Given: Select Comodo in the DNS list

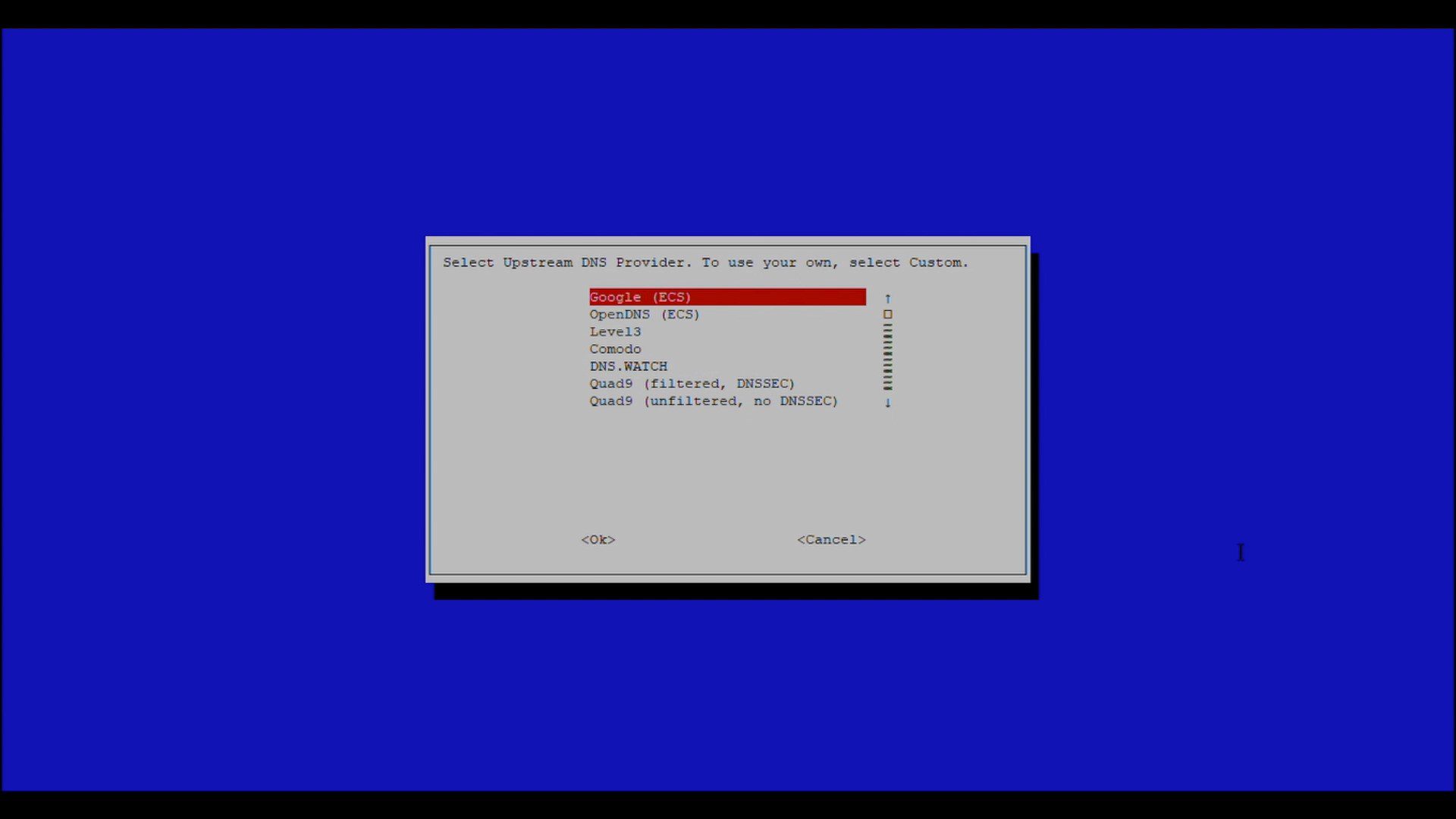Looking at the screenshot, I should point(615,350).
